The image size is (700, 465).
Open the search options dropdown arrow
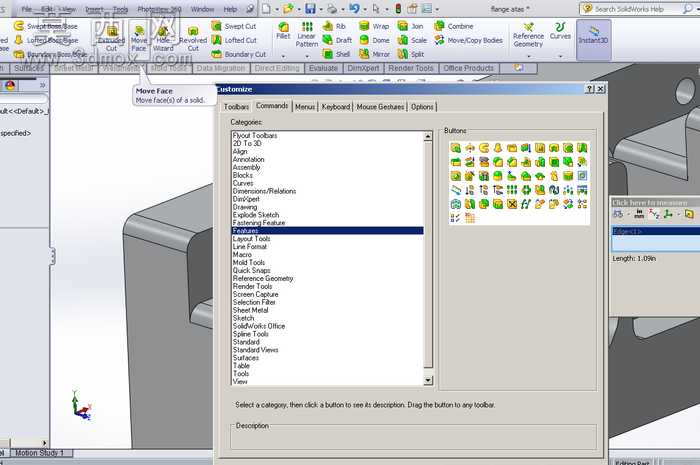[x=697, y=9]
